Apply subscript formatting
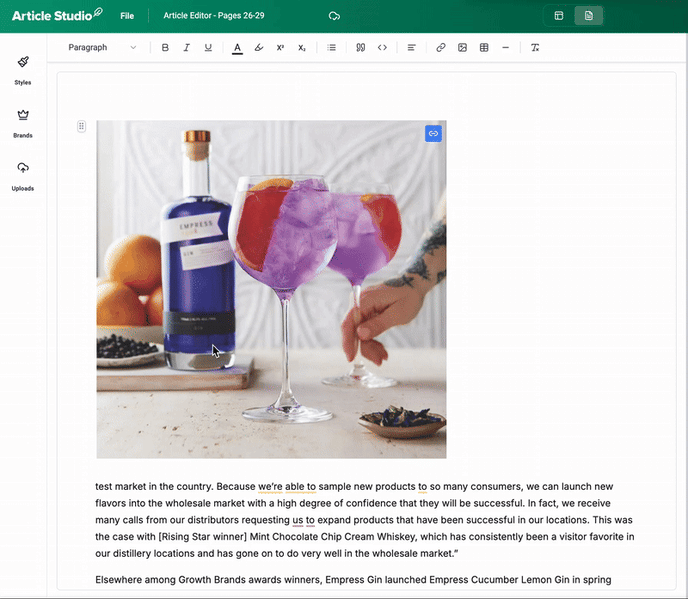688x599 pixels. tap(302, 48)
